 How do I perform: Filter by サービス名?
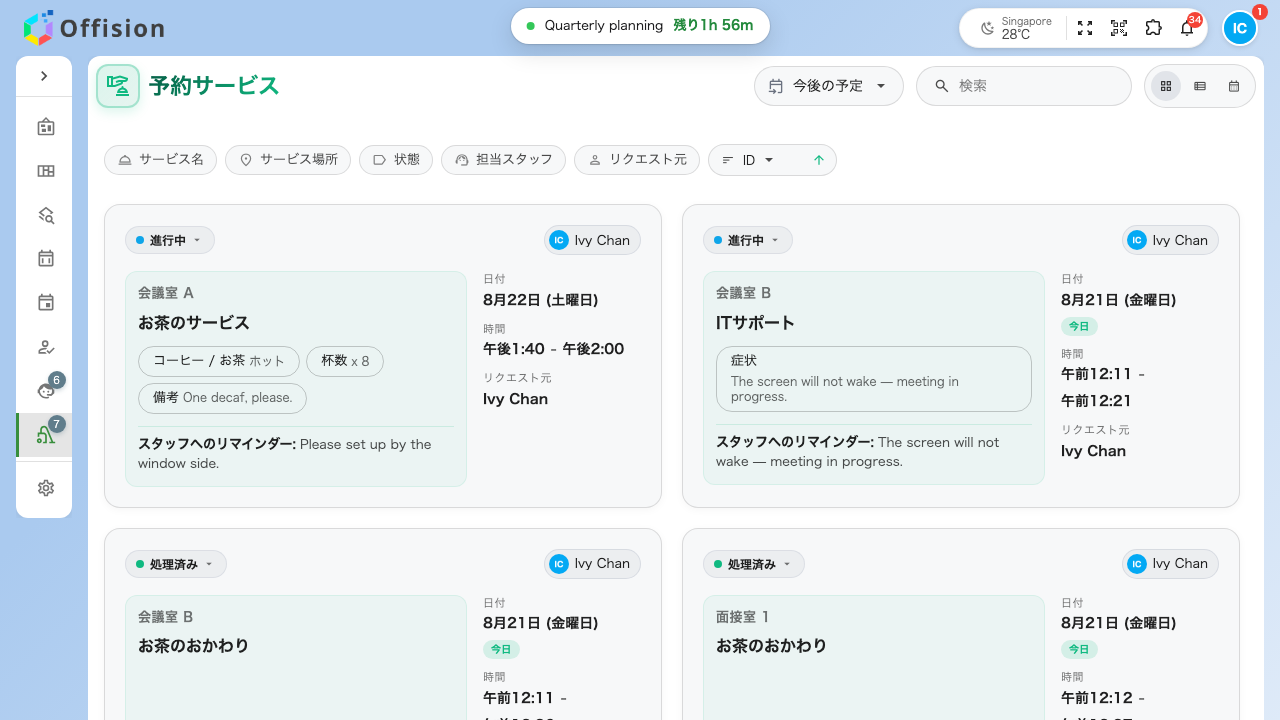point(160,160)
